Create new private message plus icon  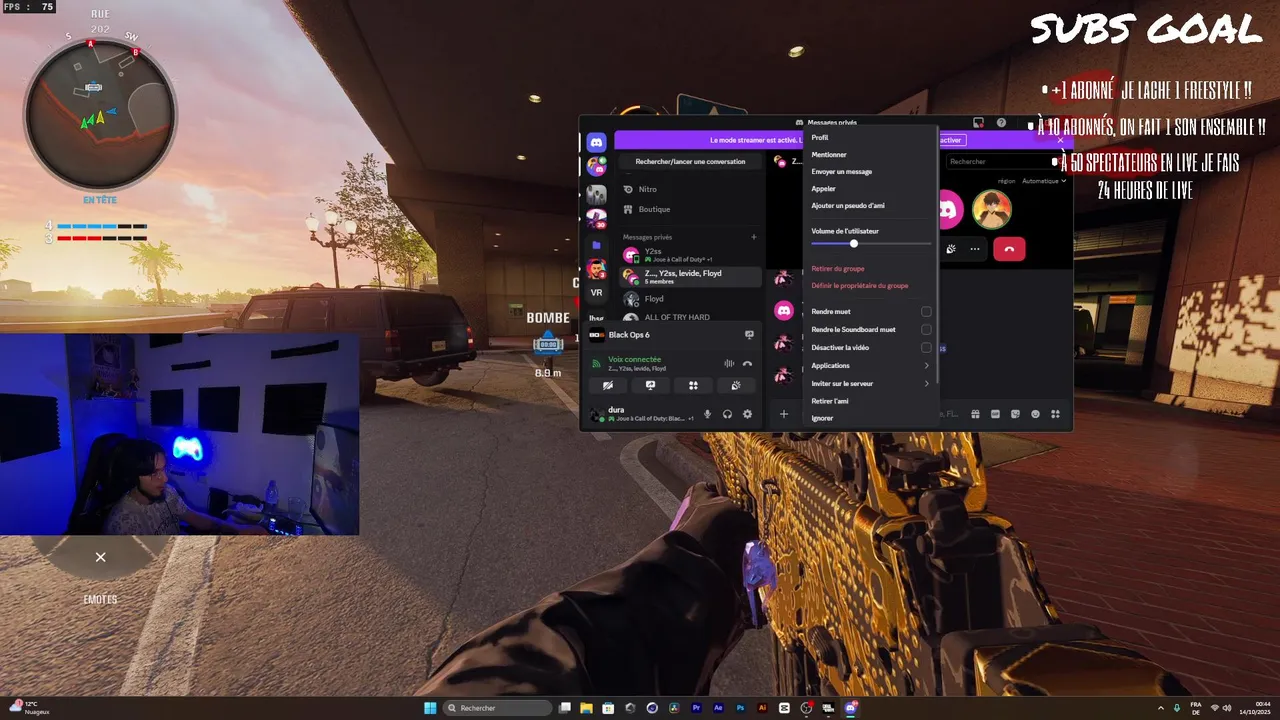(x=754, y=237)
